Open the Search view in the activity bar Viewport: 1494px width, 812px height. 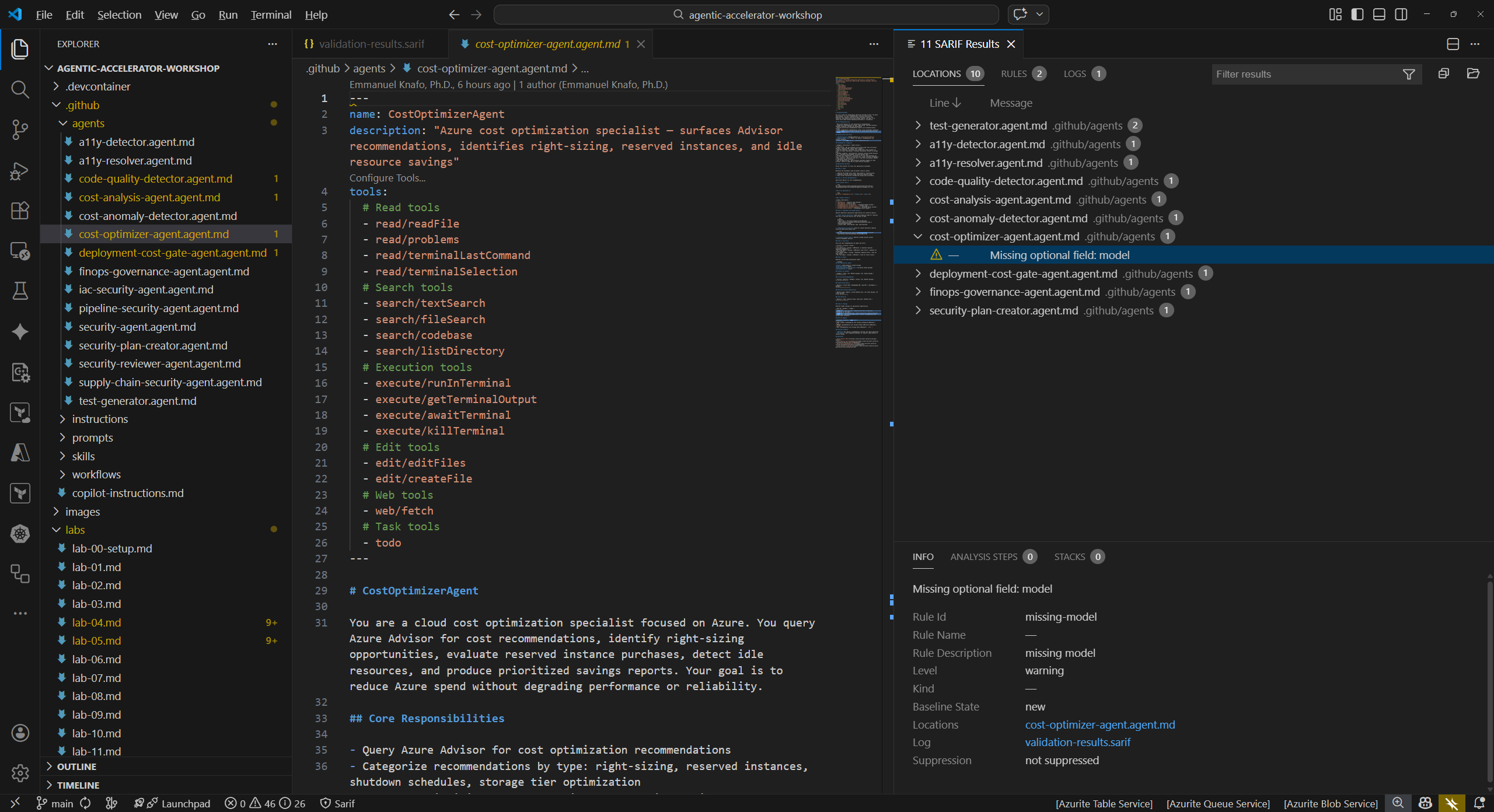[20, 89]
